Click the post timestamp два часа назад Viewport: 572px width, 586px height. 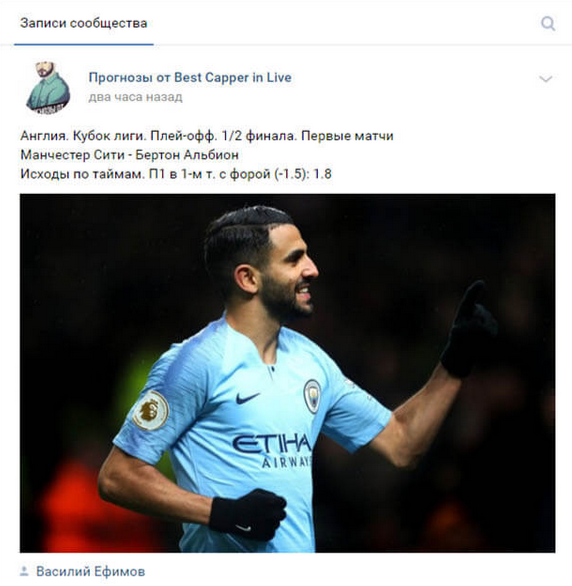click(x=135, y=97)
